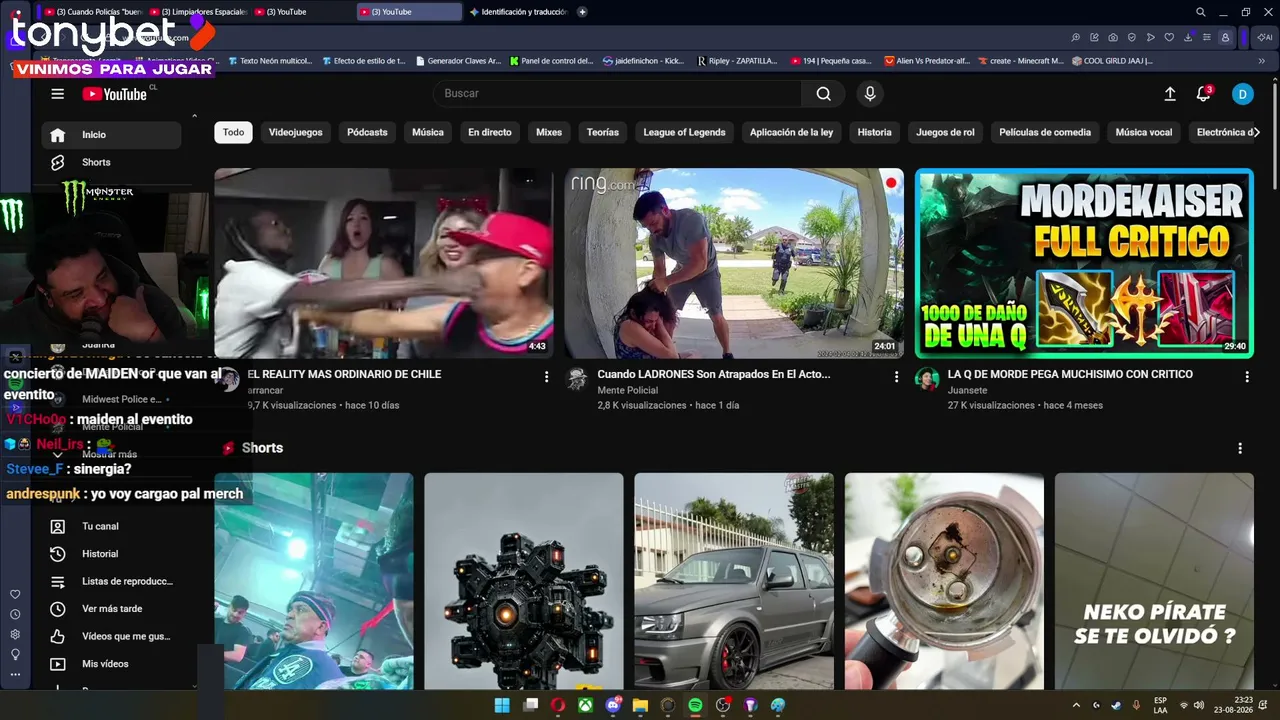Select the Videojuegos filter chip
The image size is (1280, 720).
pyautogui.click(x=295, y=132)
